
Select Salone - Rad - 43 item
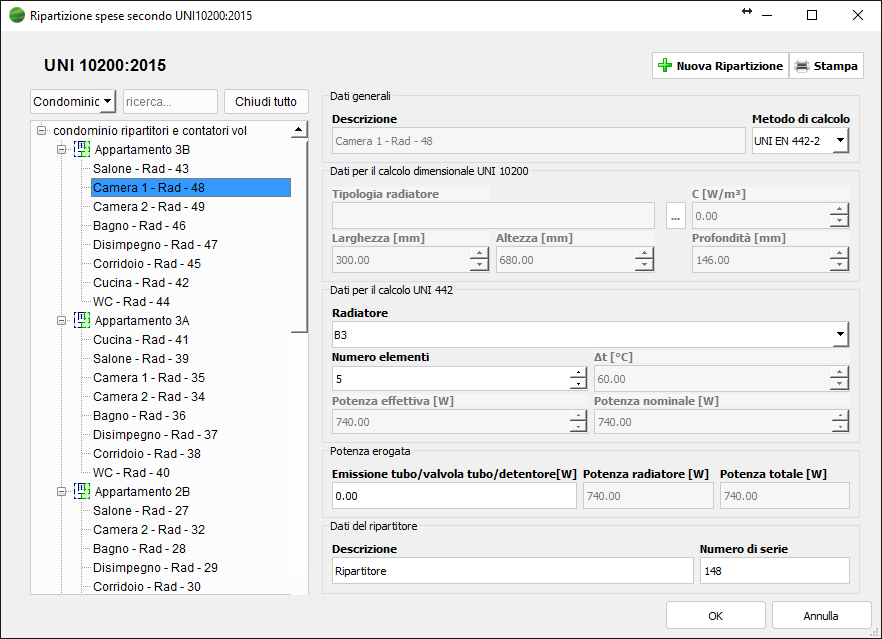pos(141,169)
